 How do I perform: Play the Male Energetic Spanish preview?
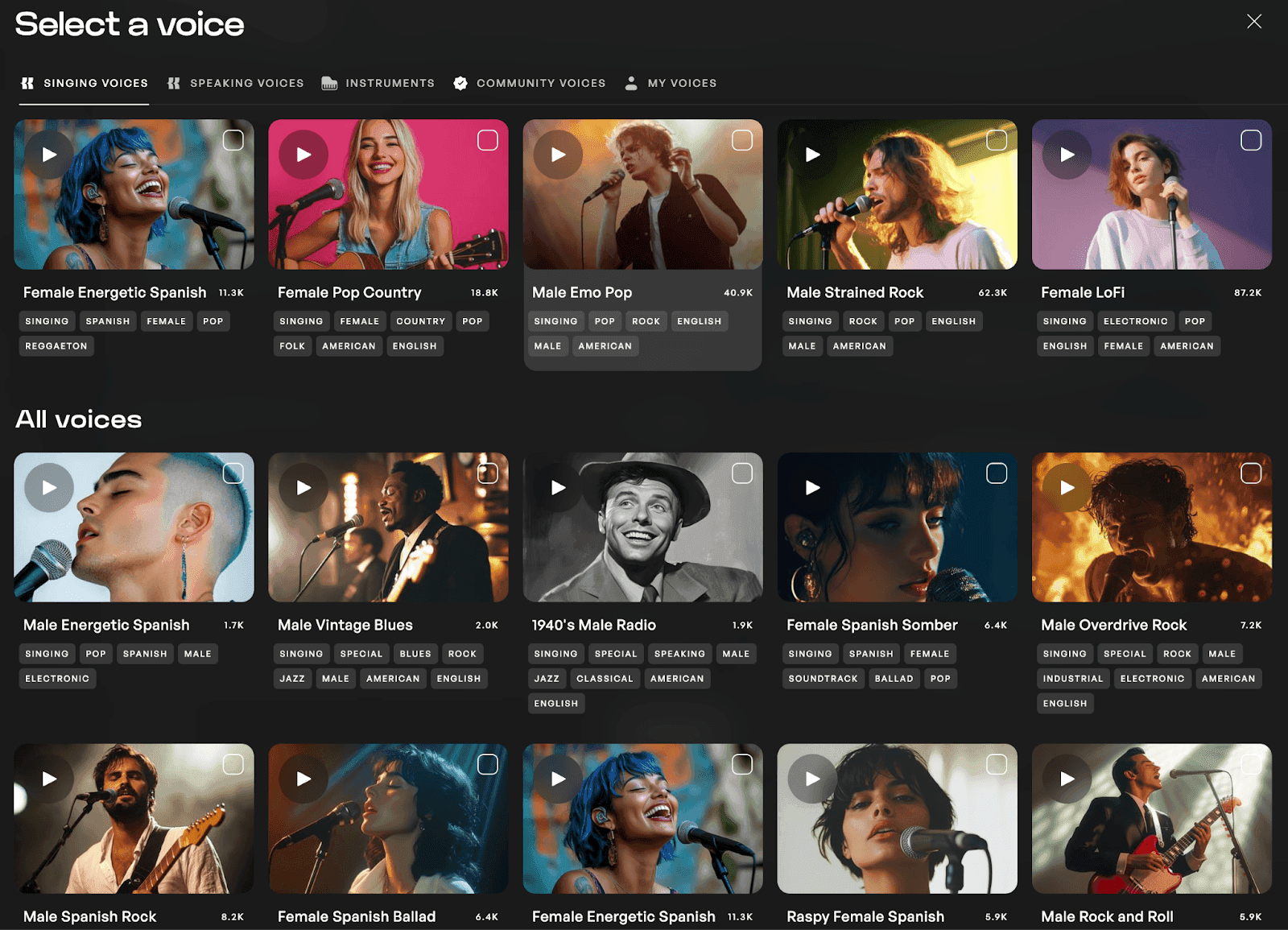[x=49, y=488]
